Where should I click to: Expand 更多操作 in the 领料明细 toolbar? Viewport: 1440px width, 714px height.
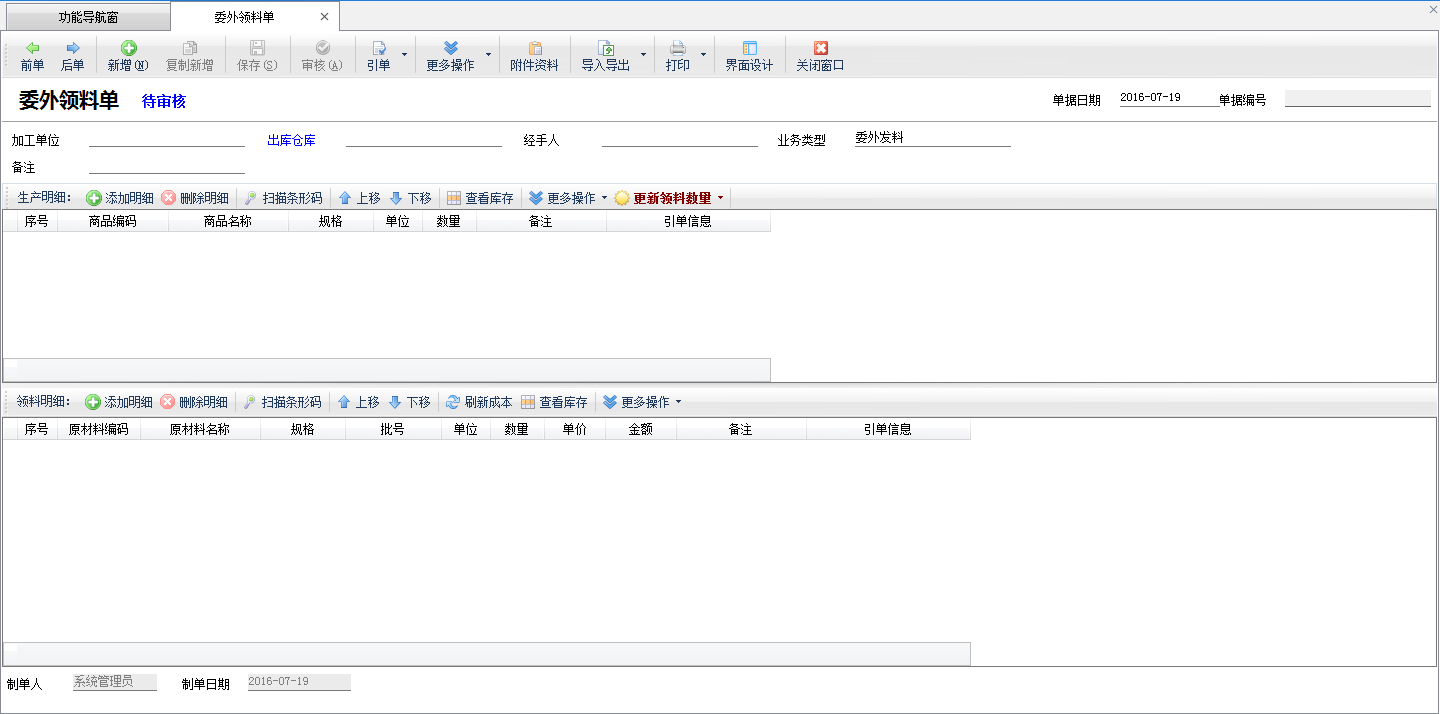pyautogui.click(x=678, y=402)
